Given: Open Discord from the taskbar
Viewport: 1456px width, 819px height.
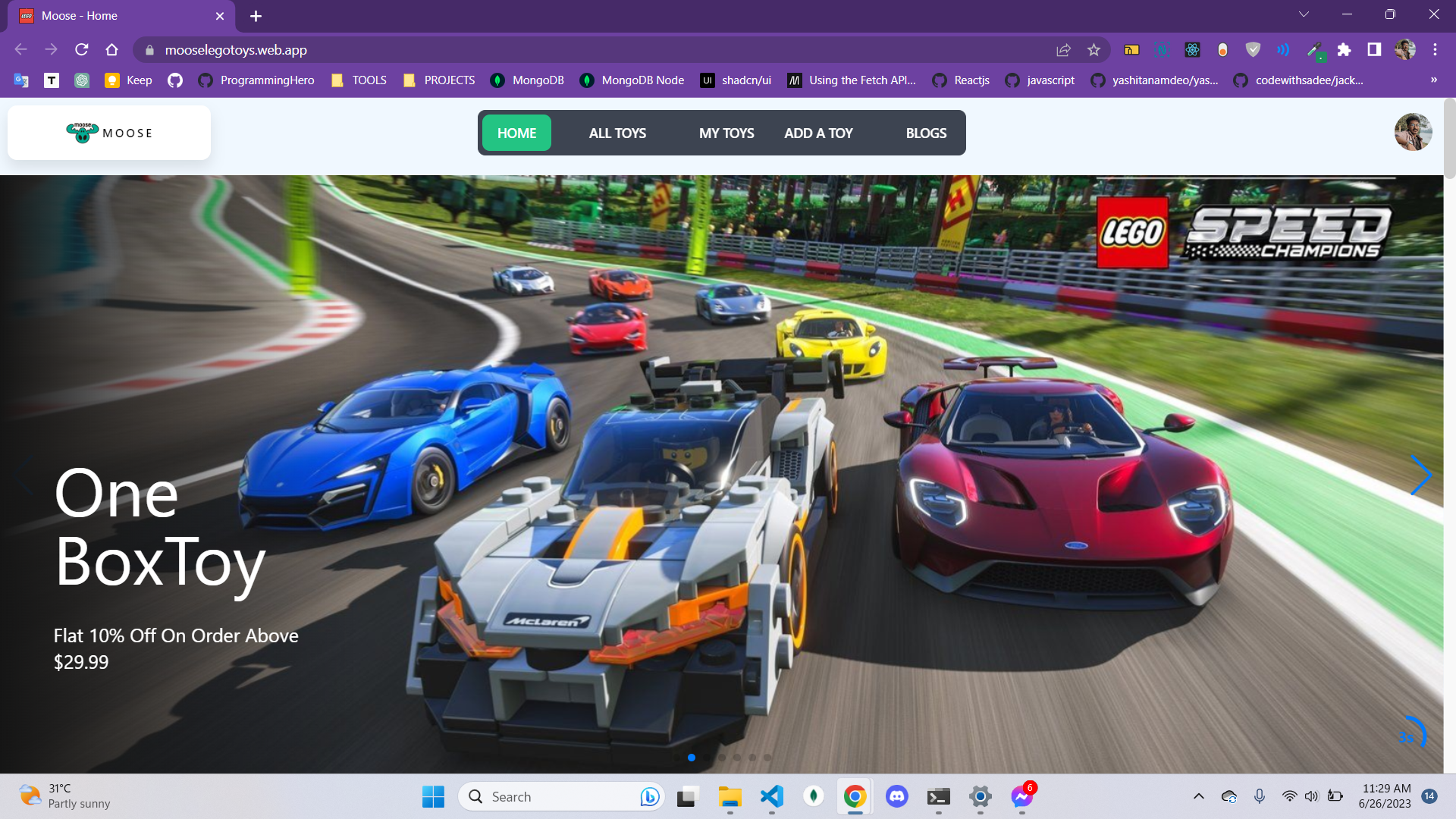Looking at the screenshot, I should tap(897, 796).
